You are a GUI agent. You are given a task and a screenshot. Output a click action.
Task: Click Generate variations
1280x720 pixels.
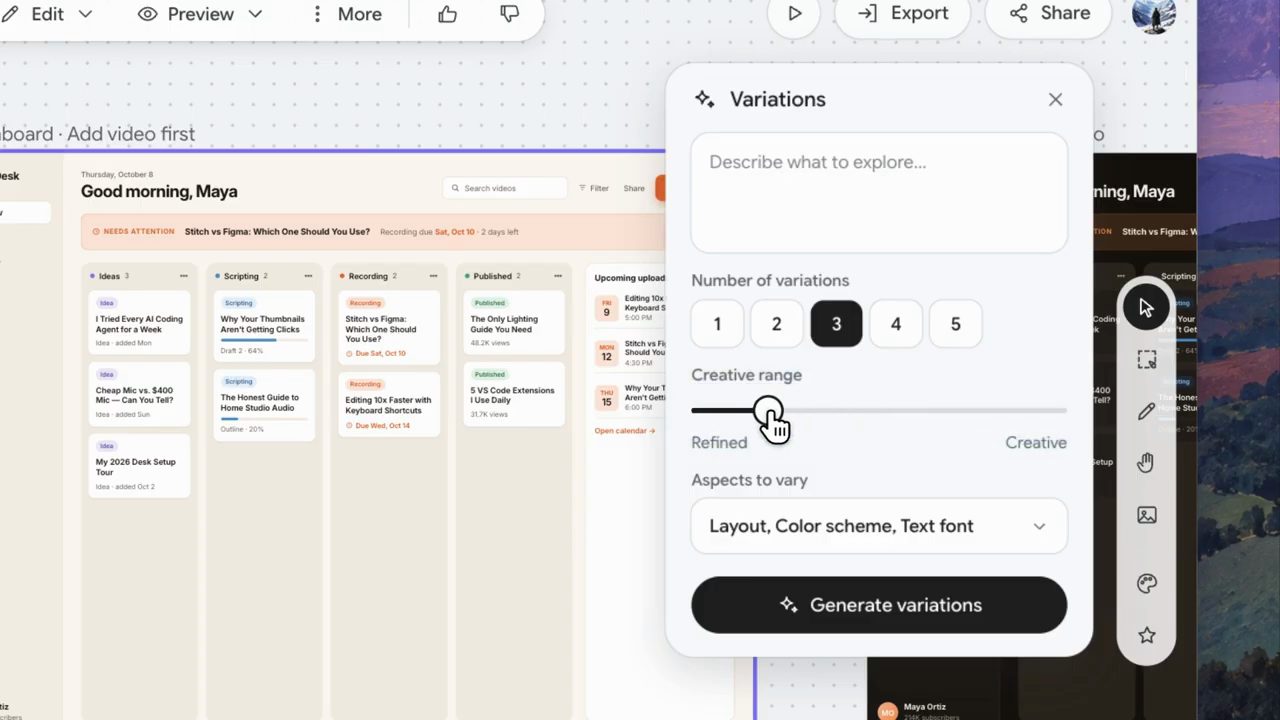tap(879, 605)
